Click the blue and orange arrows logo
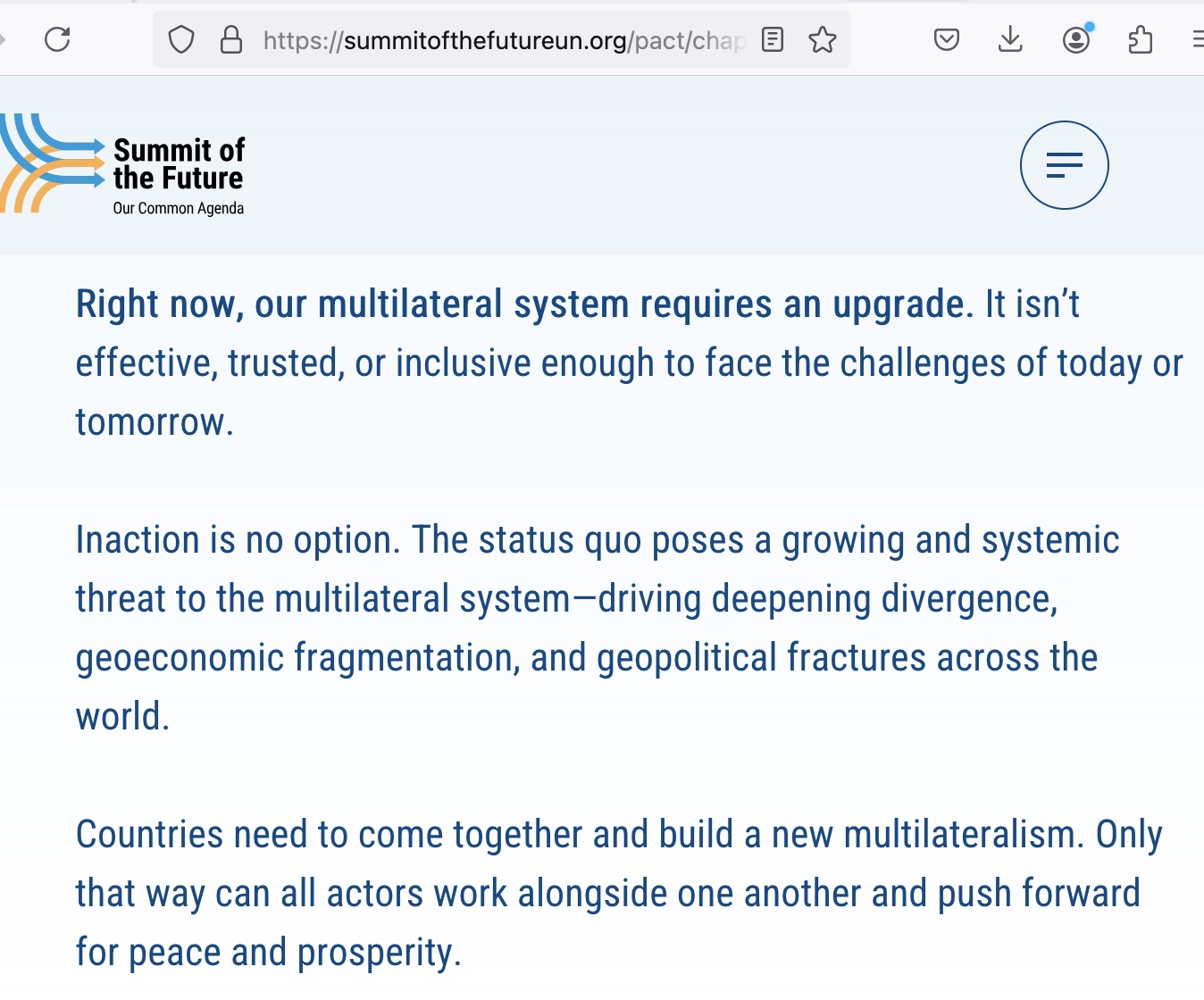Image resolution: width=1204 pixels, height=1000 pixels. (x=51, y=163)
